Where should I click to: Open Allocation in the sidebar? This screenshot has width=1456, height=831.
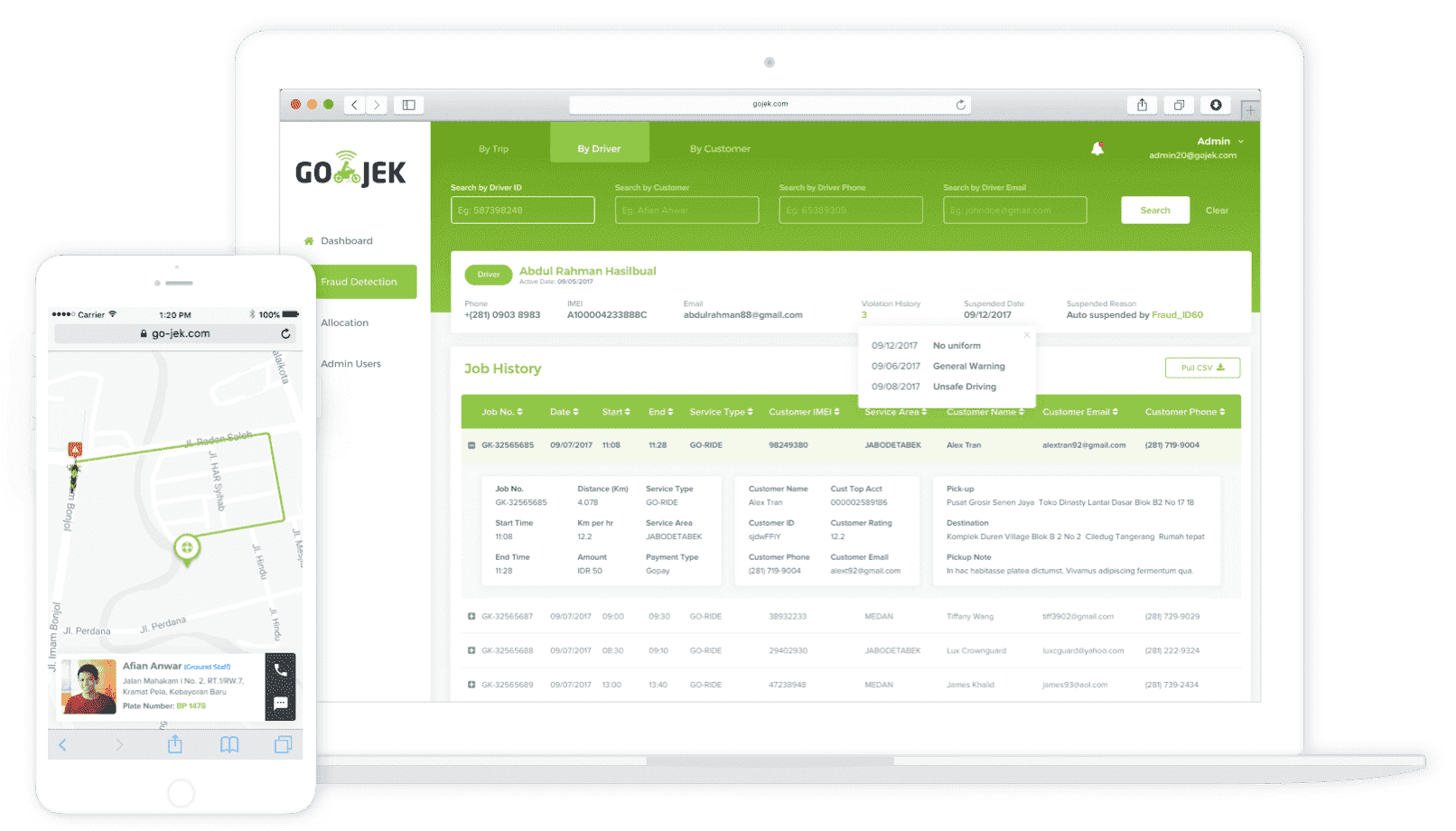click(344, 322)
